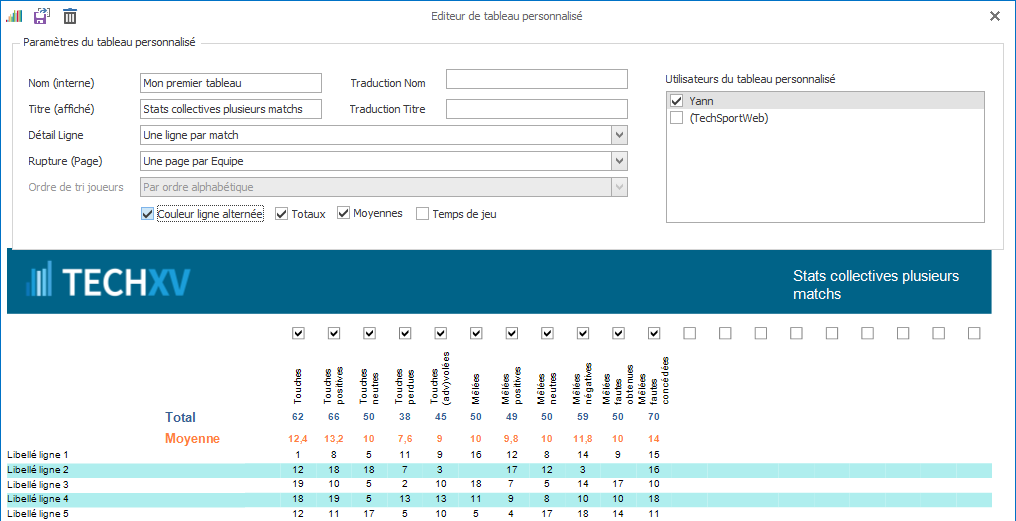Uncheck the Touches column checkbox

(x=298, y=333)
